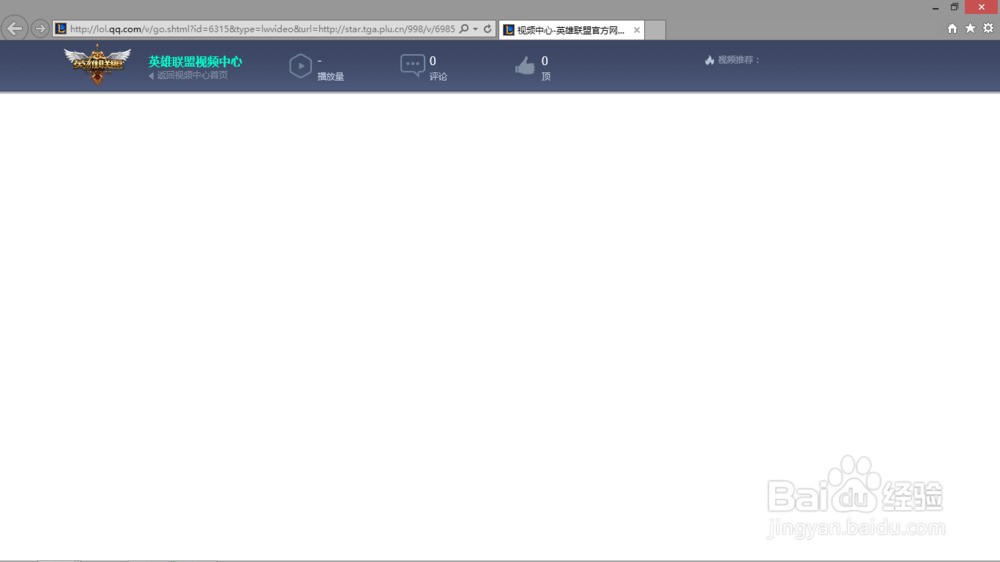Image resolution: width=1000 pixels, height=562 pixels.
Task: Open a new blank tab
Action: (x=655, y=30)
